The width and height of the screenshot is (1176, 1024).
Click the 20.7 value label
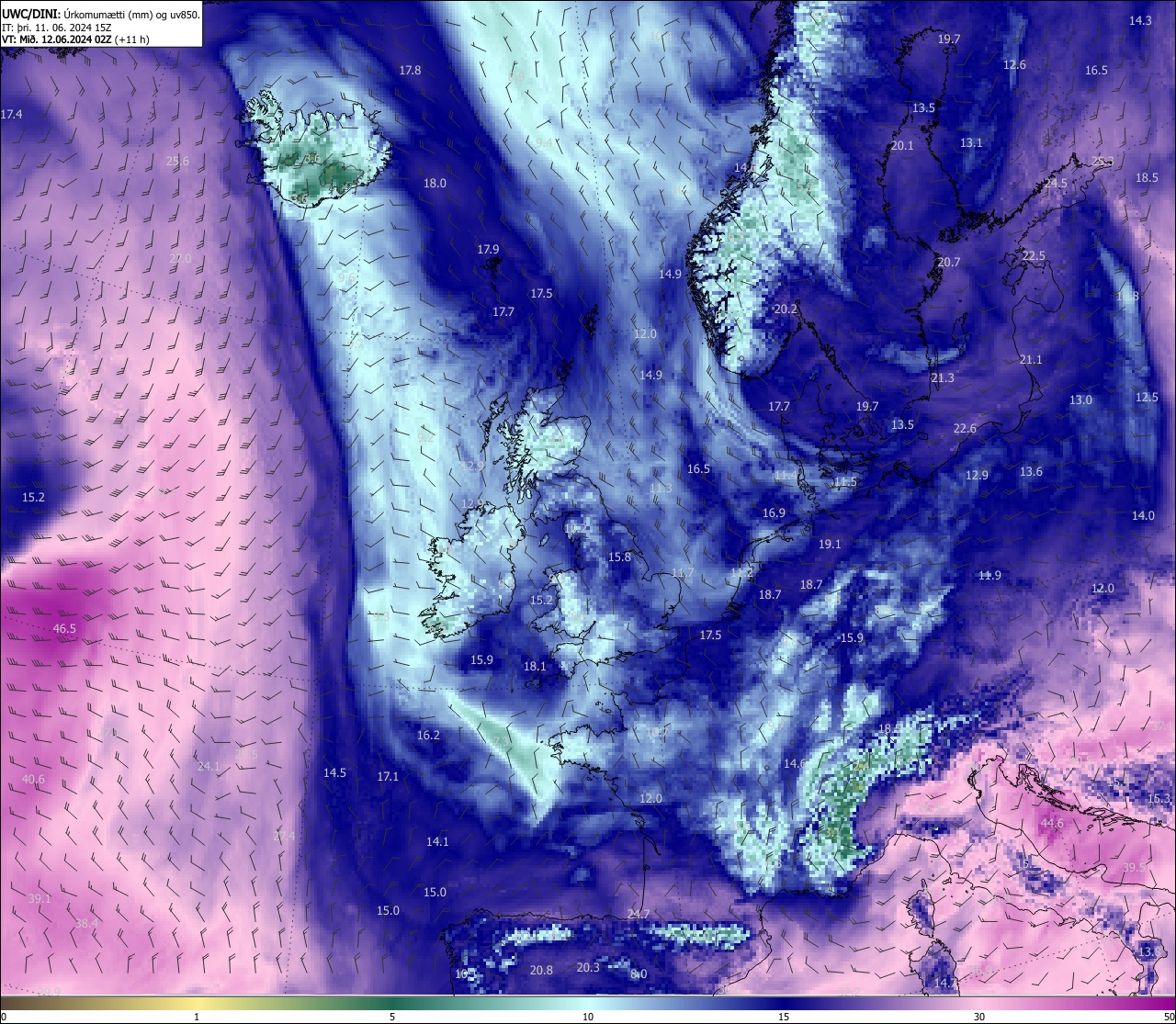pos(948,263)
